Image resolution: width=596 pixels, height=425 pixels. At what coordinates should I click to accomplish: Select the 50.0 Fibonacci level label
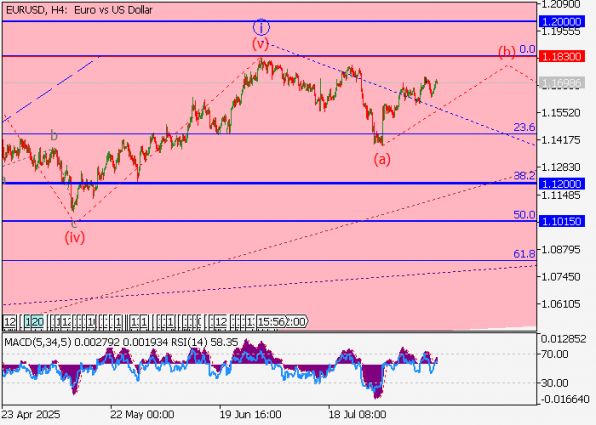[524, 215]
